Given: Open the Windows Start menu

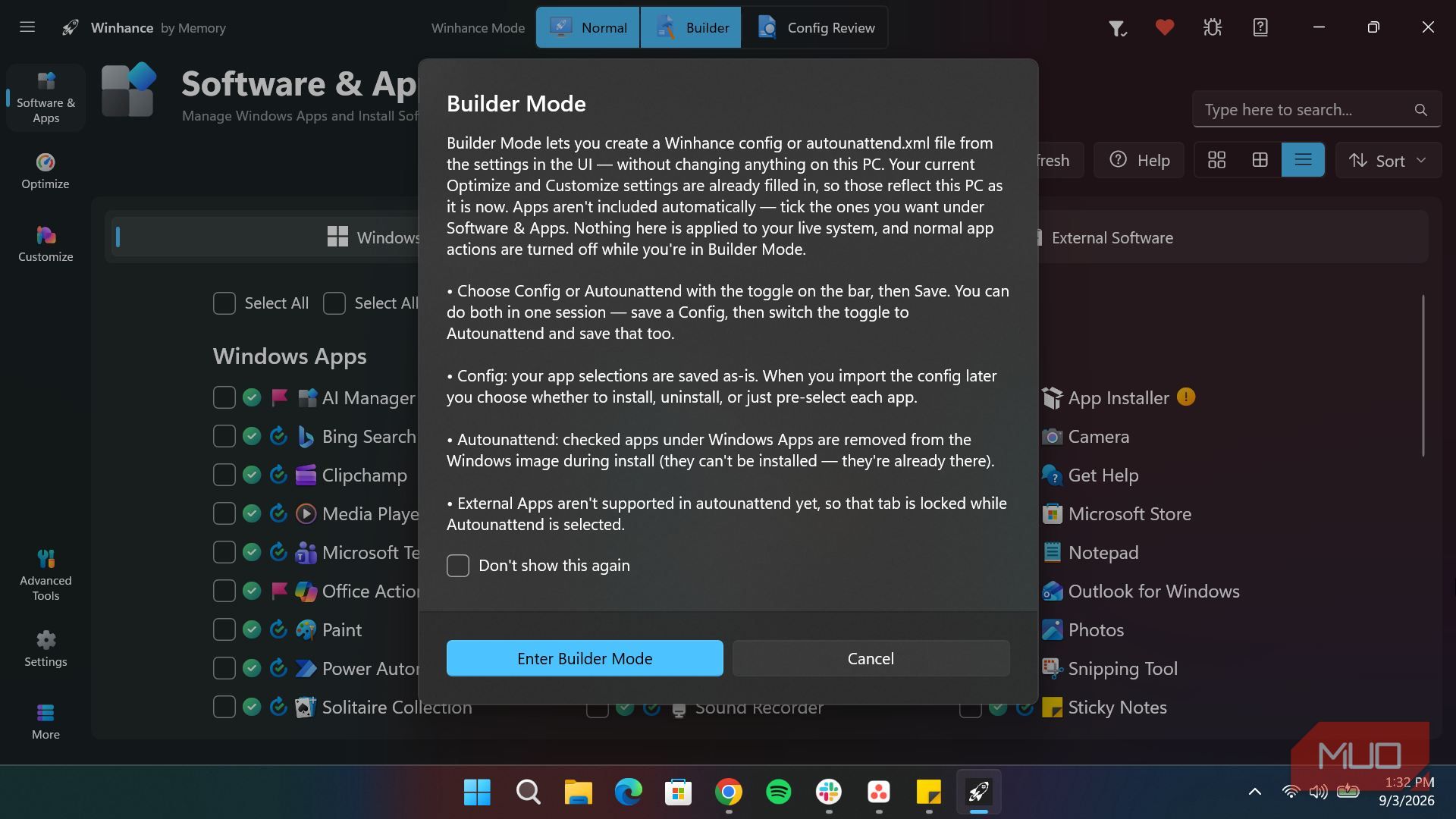Looking at the screenshot, I should (x=477, y=792).
